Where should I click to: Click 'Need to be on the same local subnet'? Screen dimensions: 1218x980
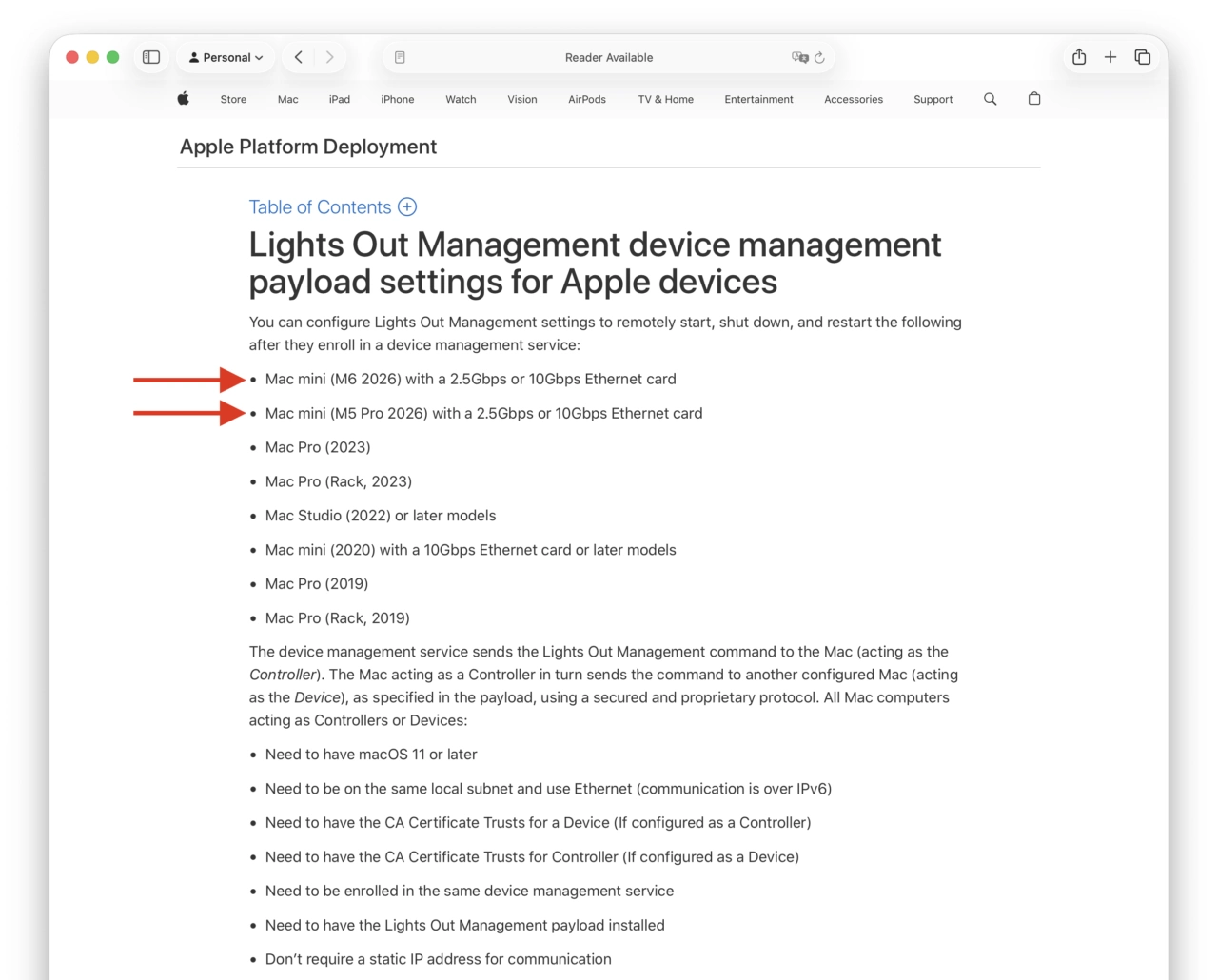[549, 789]
